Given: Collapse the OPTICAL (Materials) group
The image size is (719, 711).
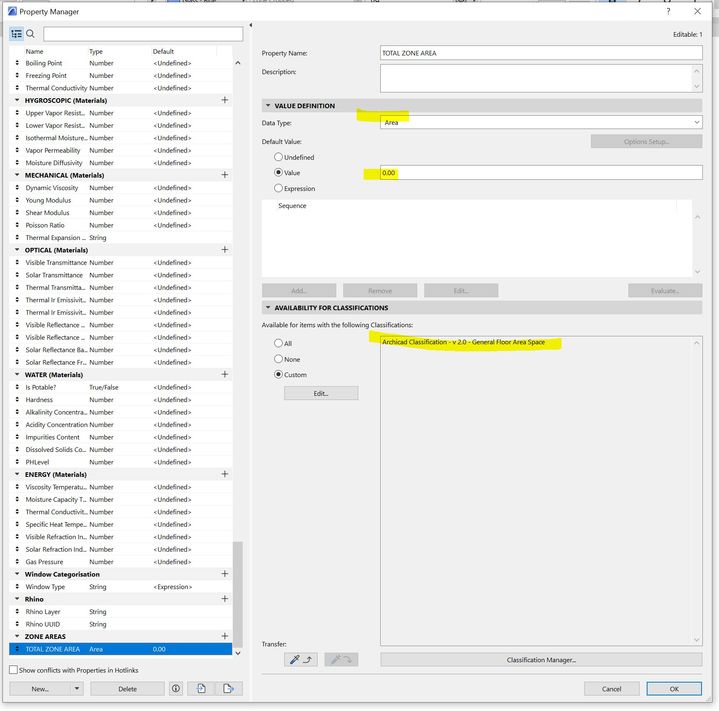Looking at the screenshot, I should click(x=17, y=249).
